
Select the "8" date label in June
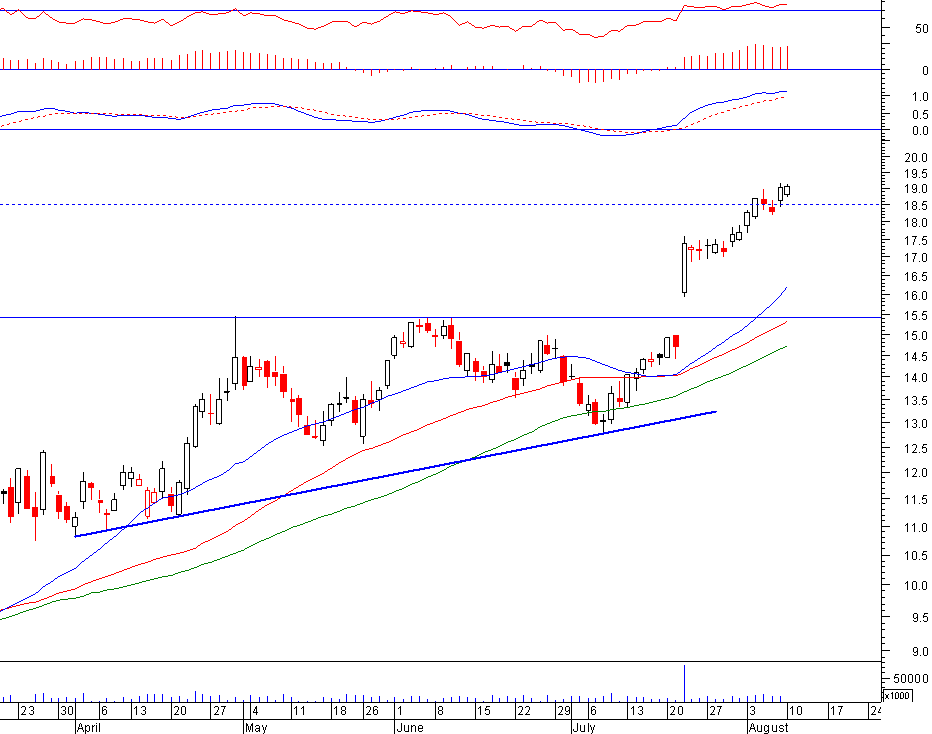439,711
